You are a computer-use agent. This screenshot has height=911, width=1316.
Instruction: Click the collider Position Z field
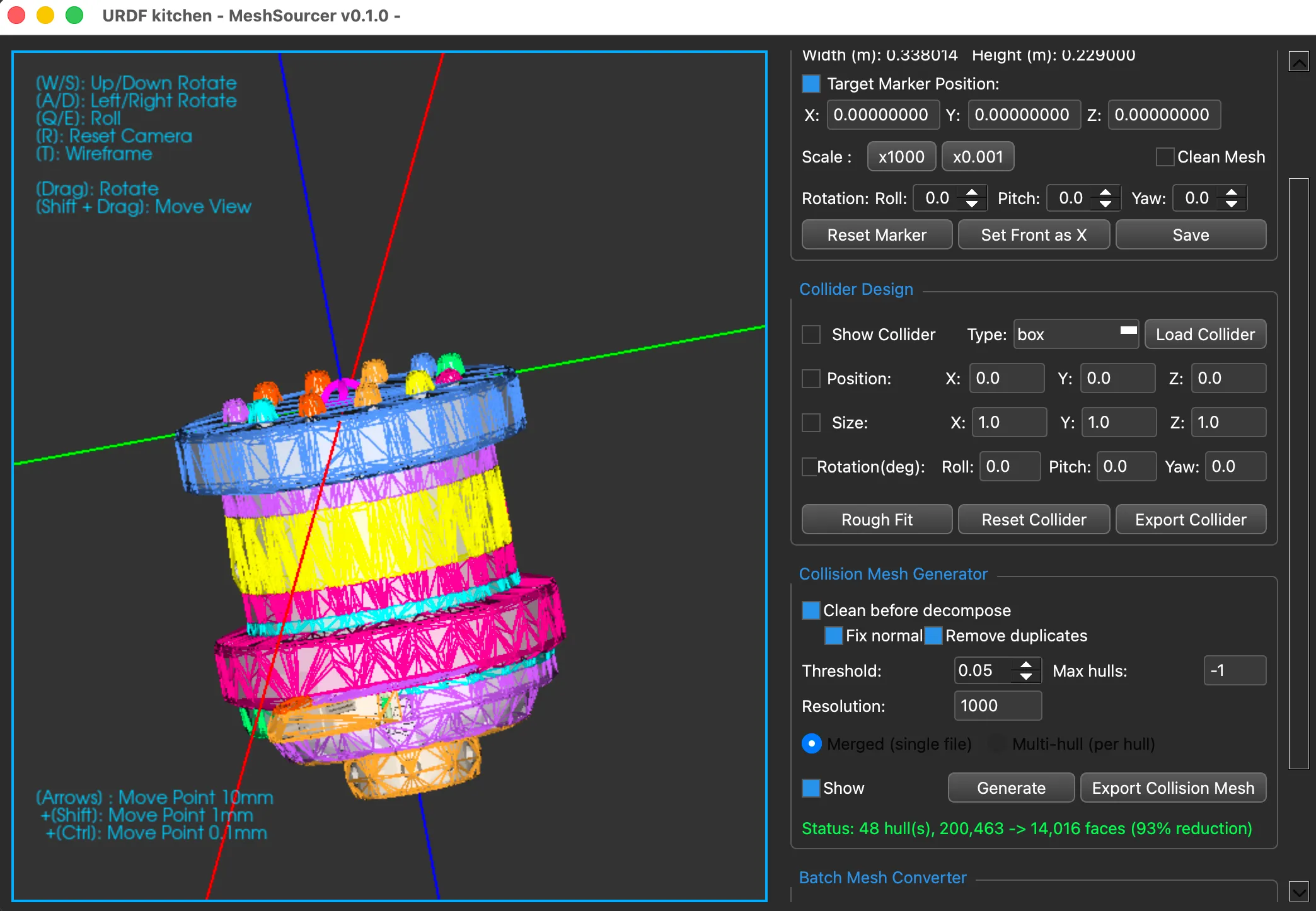pos(1228,379)
